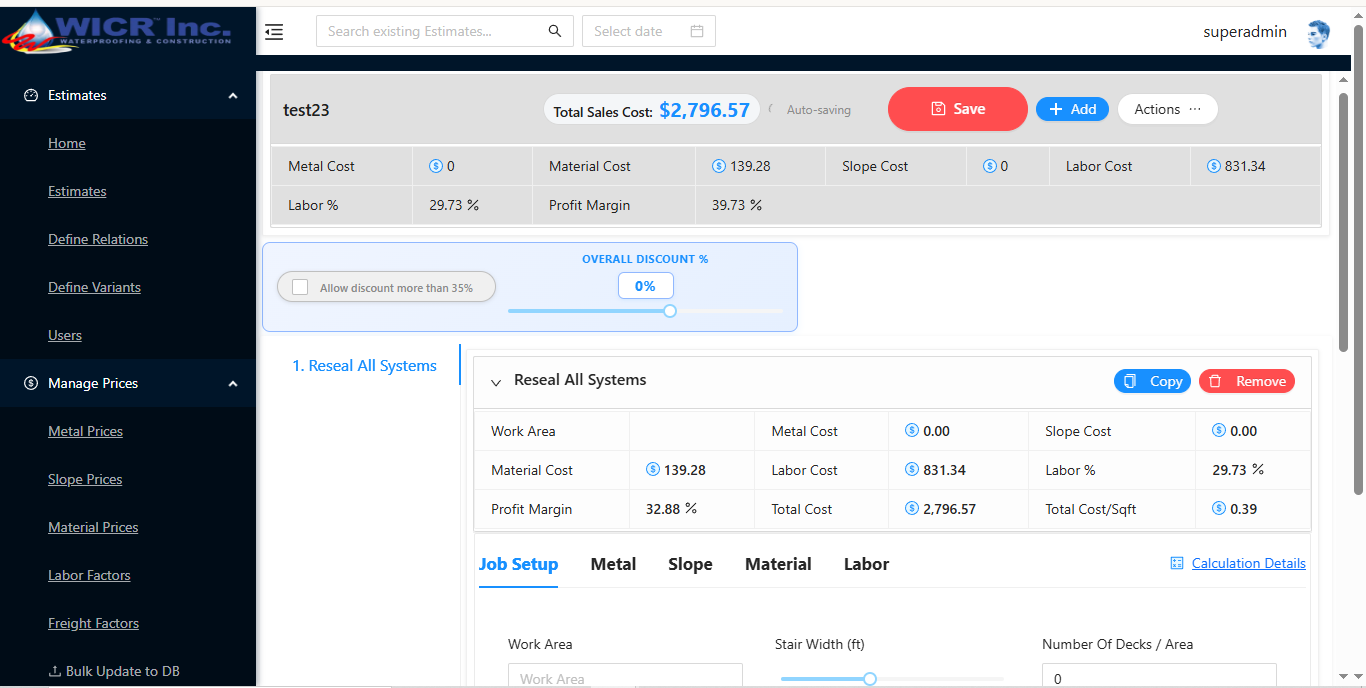The width and height of the screenshot is (1366, 688).
Task: Collapse the Manage Prices sidebar section
Action: click(x=233, y=384)
